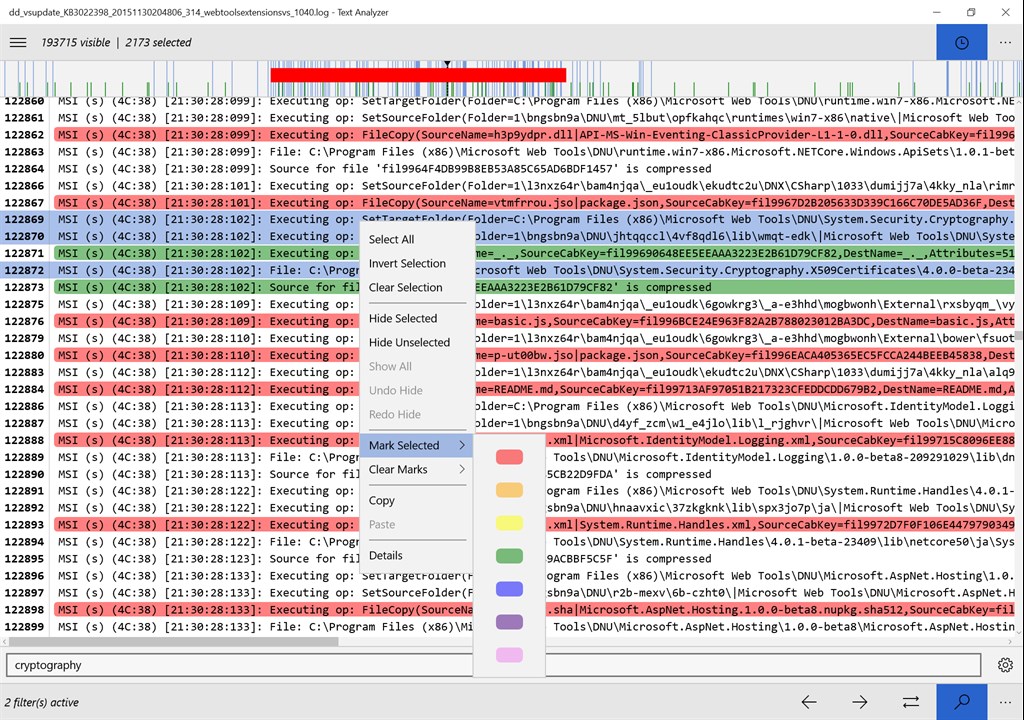Open top toolbar more options ellipsis

1005,42
